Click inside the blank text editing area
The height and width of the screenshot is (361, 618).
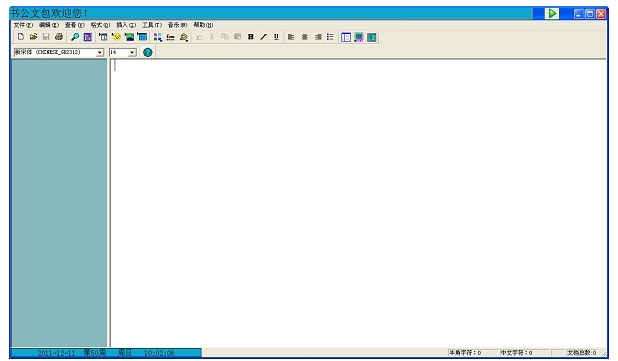click(x=358, y=203)
